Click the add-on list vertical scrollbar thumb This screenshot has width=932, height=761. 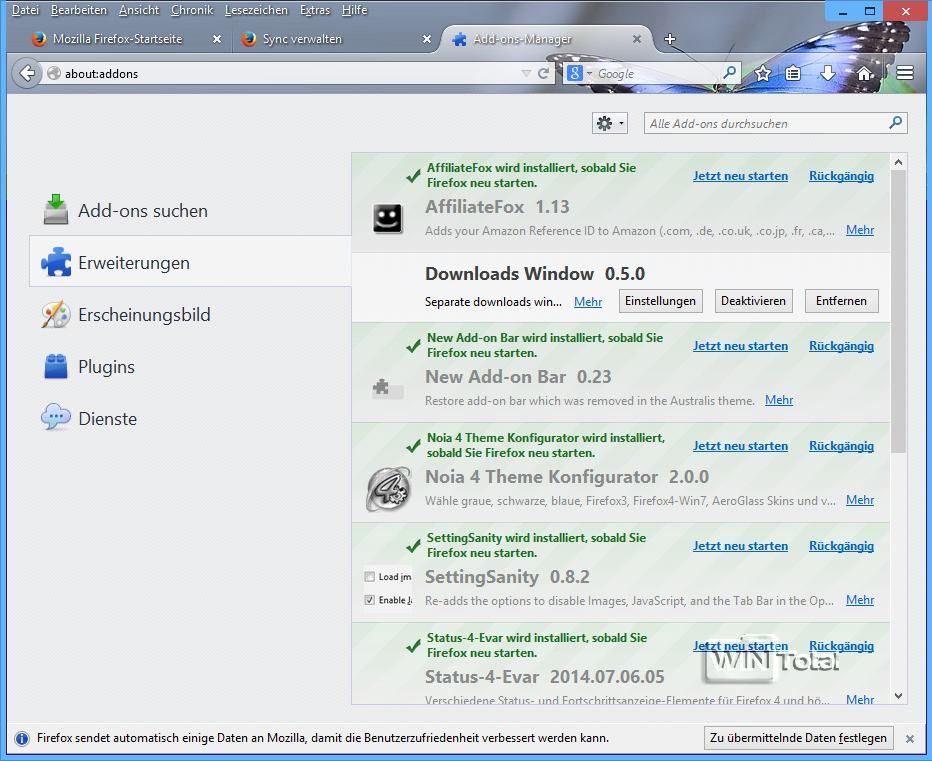coord(898,312)
